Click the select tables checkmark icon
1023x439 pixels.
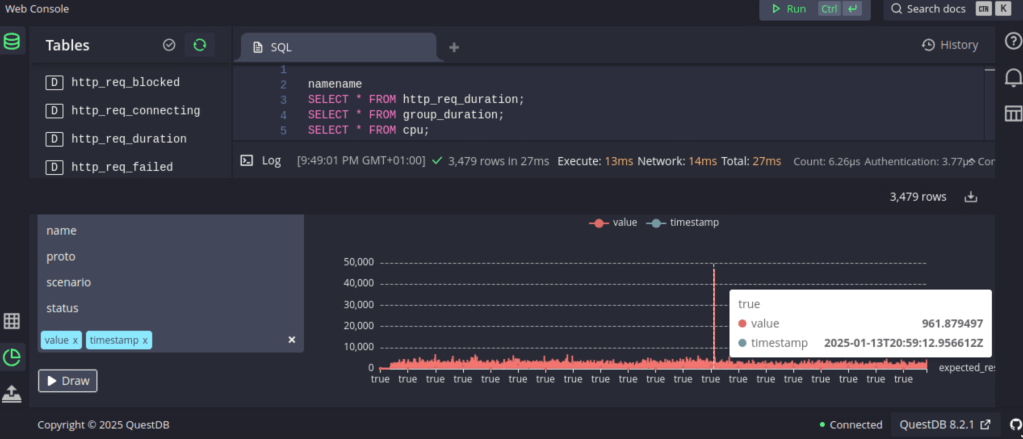click(x=169, y=45)
